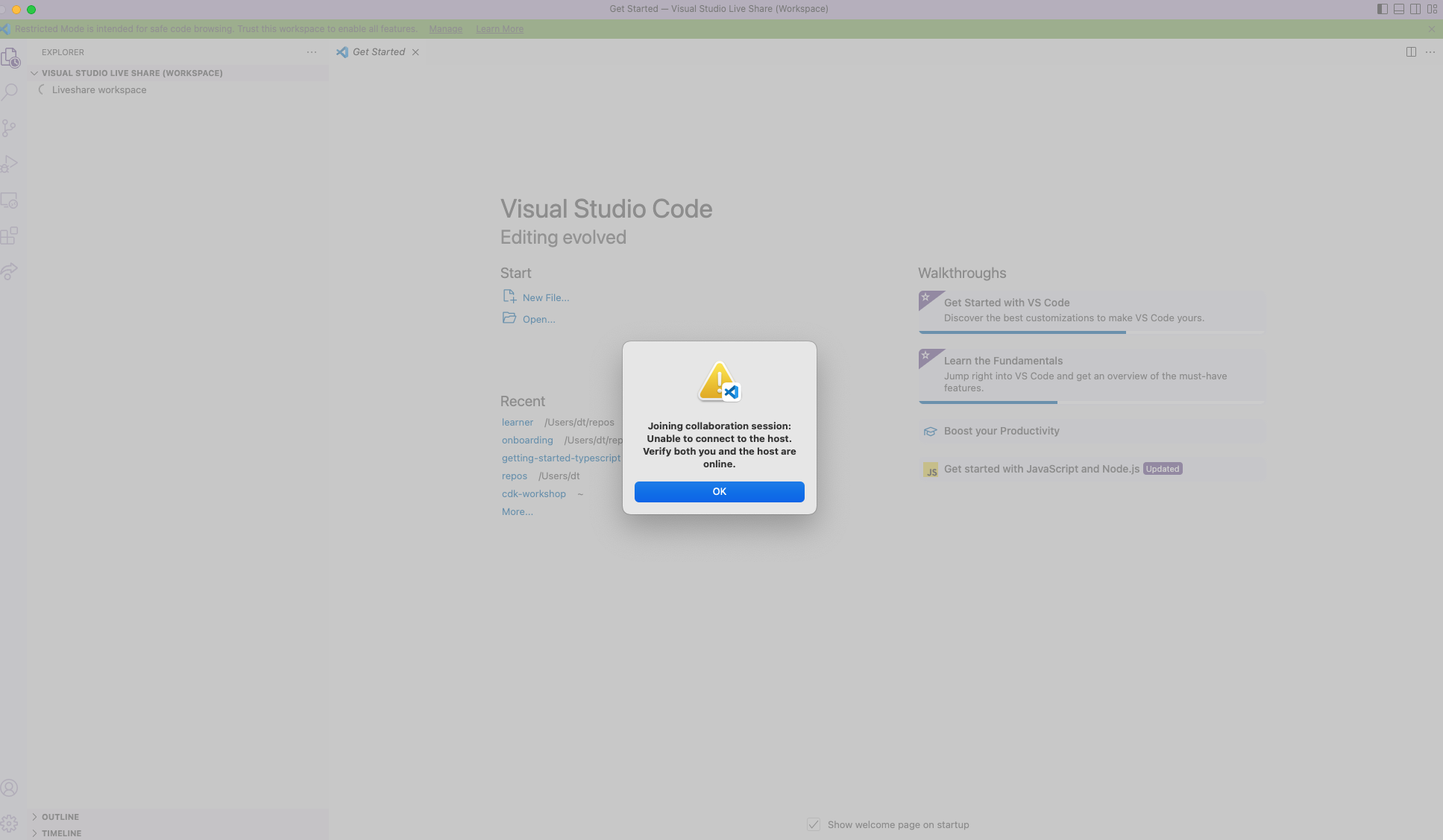The height and width of the screenshot is (840, 1443).
Task: Open the recent onboarding folder
Action: pyautogui.click(x=527, y=440)
